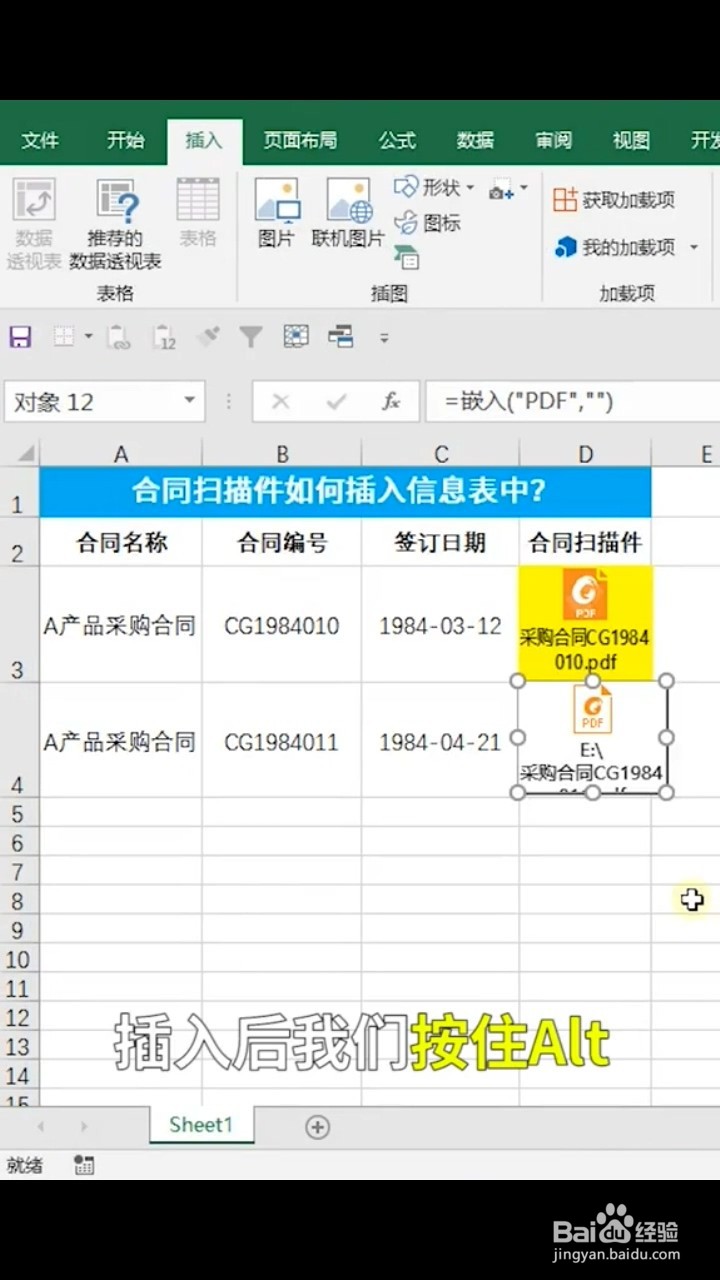
Task: Click the 表格 table icon
Action: point(198,212)
